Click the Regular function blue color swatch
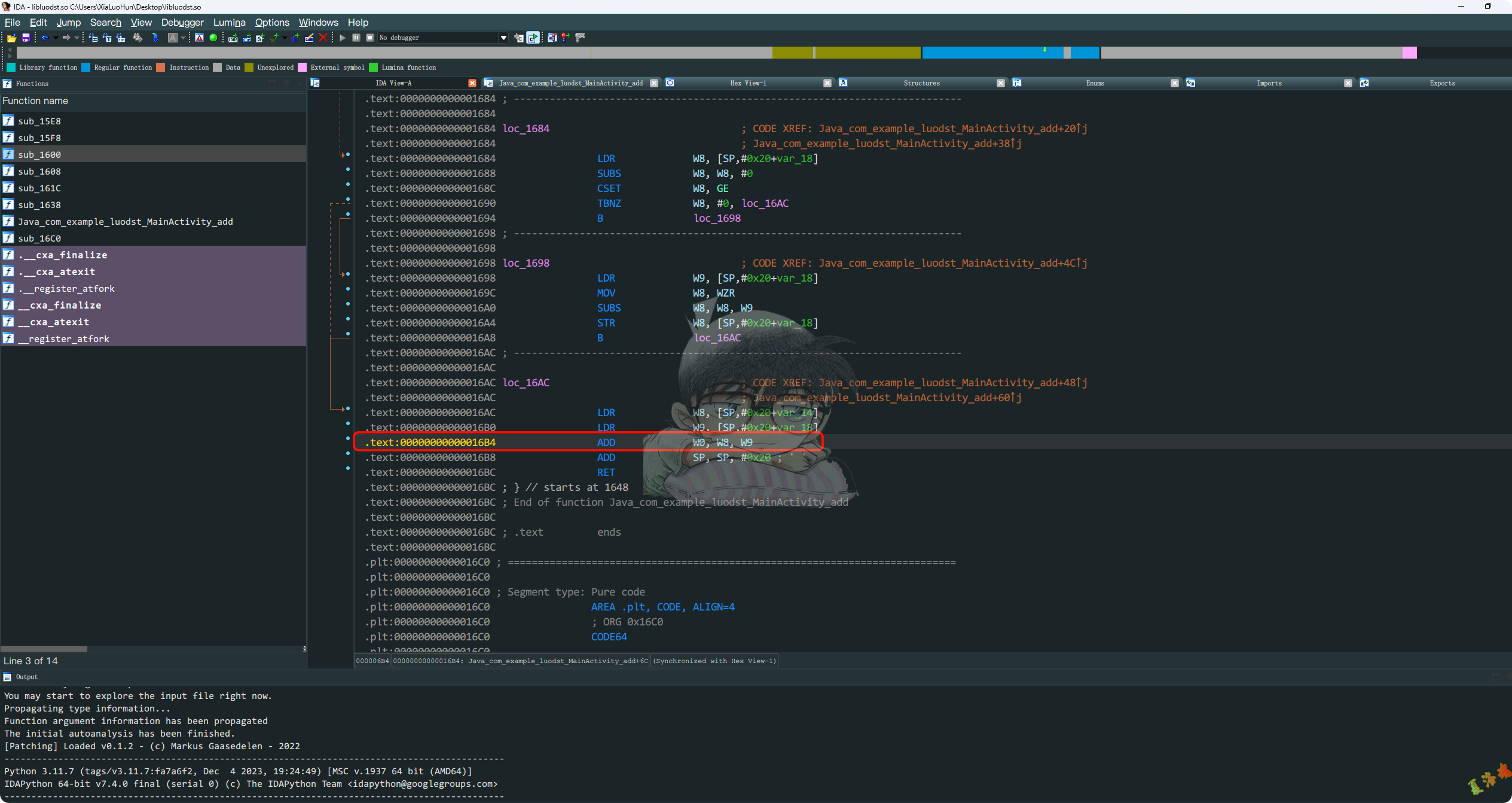This screenshot has width=1512, height=803. tap(85, 68)
